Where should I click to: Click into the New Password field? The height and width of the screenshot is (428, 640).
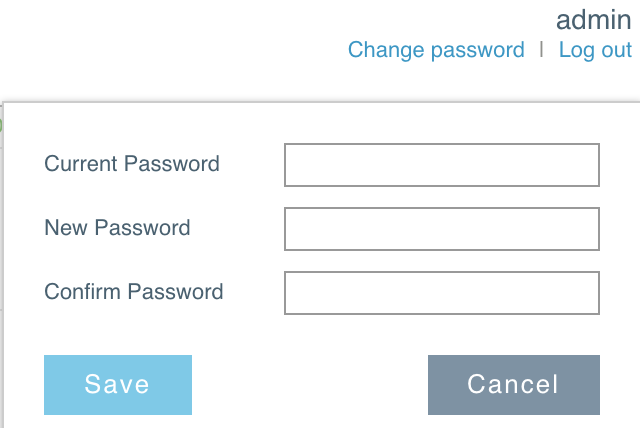coord(442,229)
